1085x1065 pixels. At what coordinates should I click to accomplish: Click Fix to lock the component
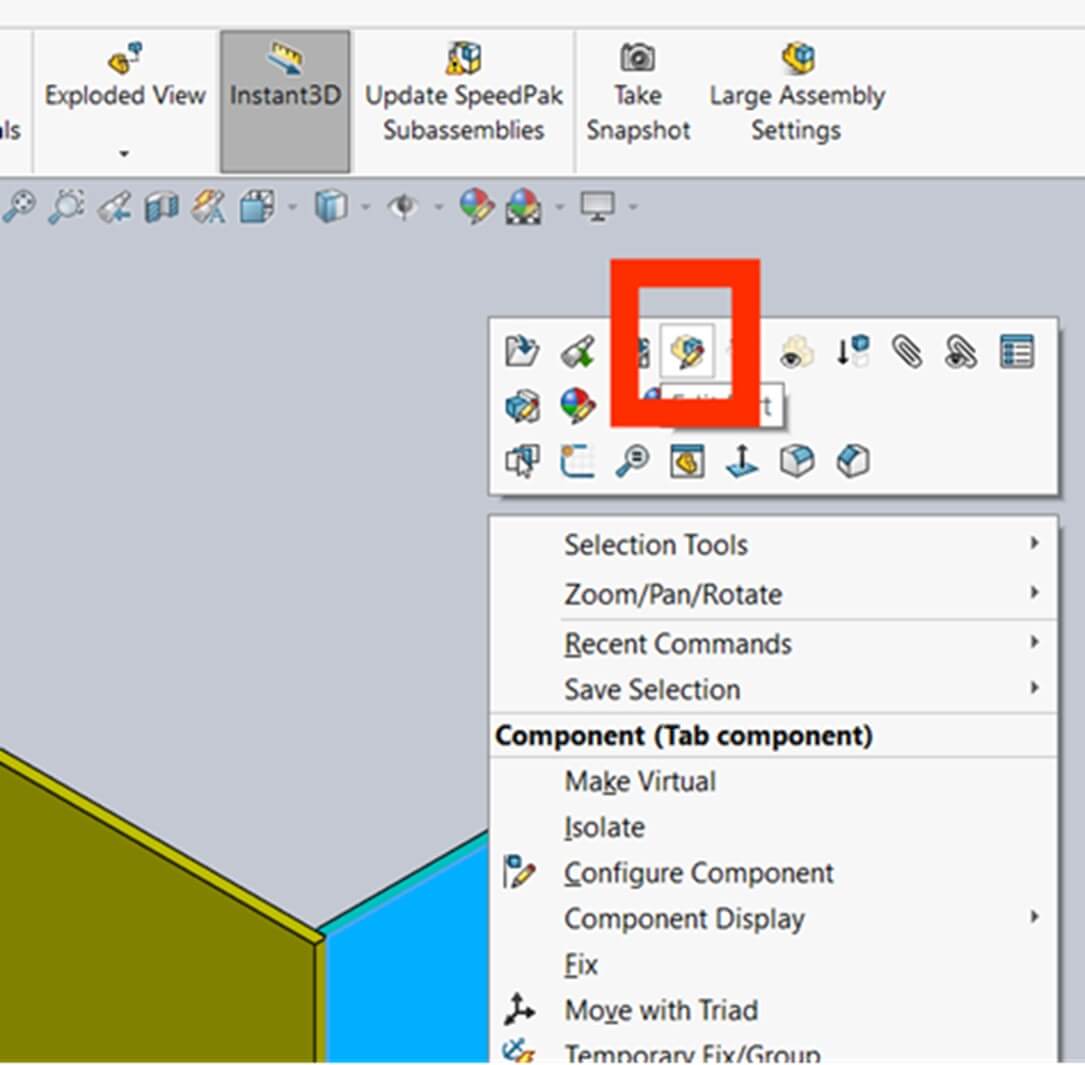580,963
